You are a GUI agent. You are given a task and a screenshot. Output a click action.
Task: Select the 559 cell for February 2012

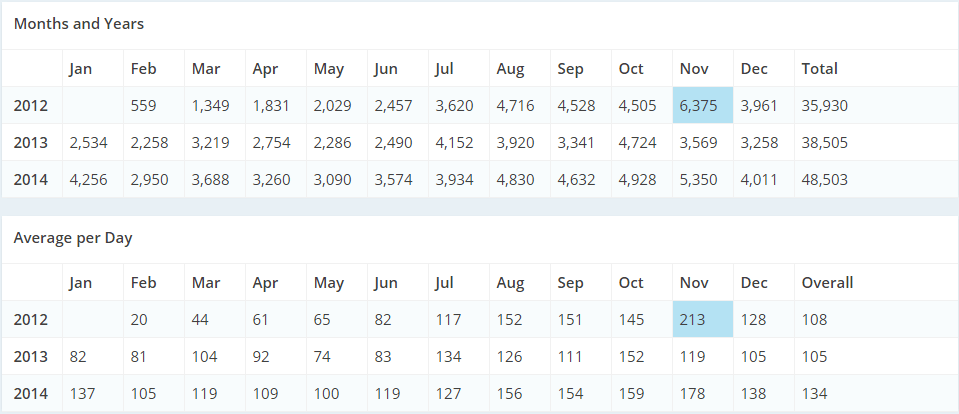tap(145, 106)
